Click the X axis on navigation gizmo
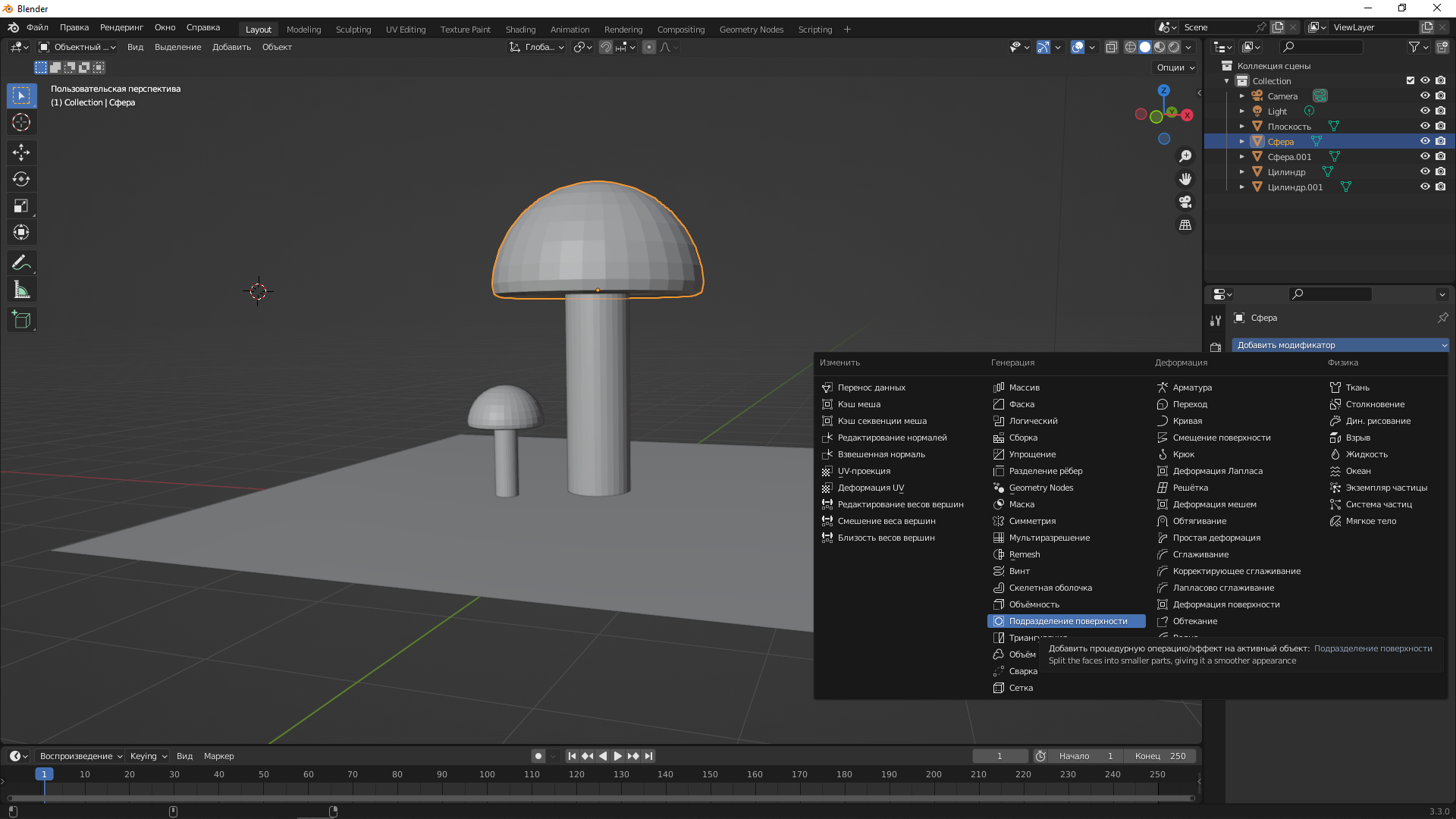 coord(1188,115)
